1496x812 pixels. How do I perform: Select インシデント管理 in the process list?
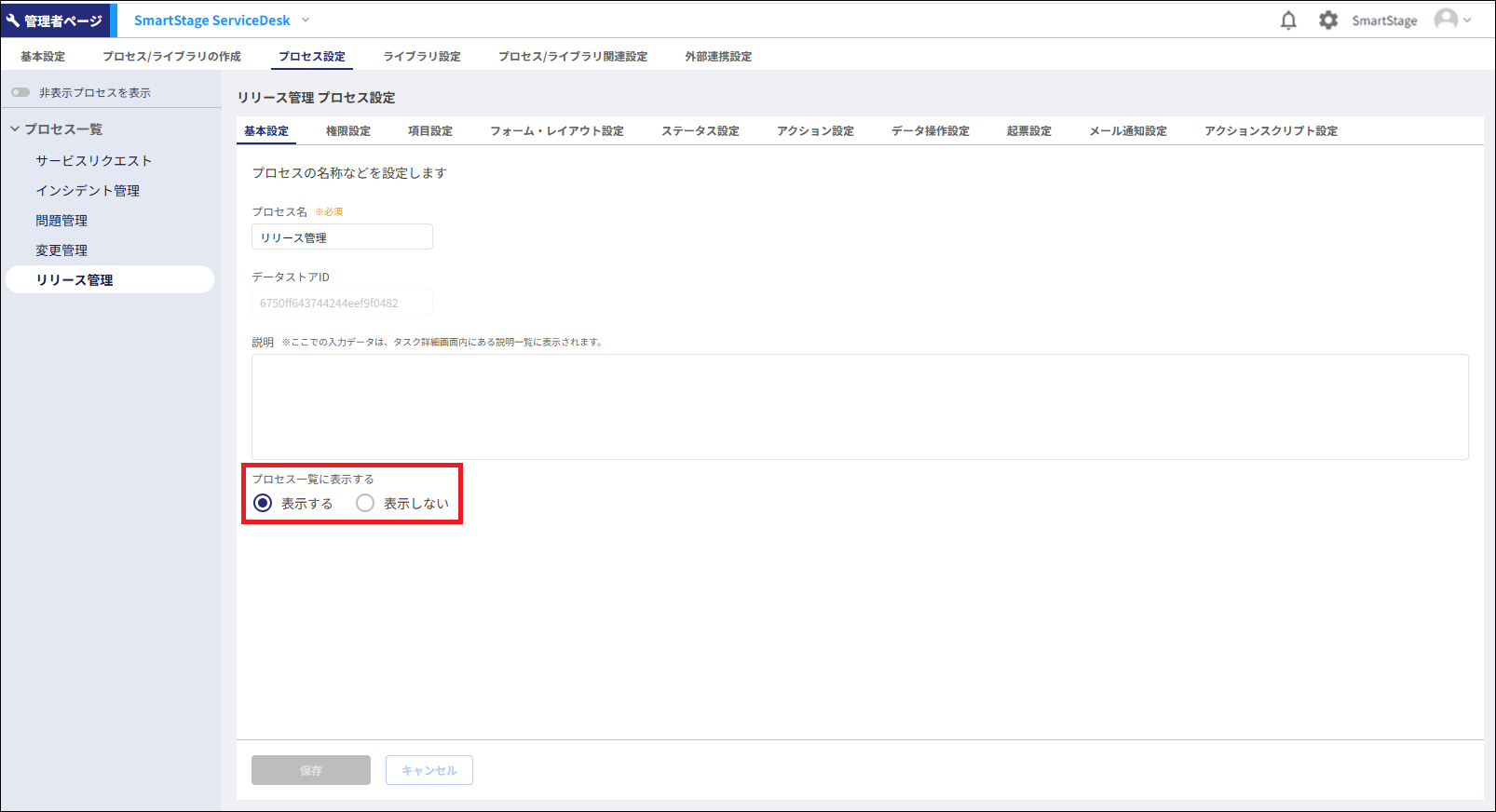coord(88,191)
